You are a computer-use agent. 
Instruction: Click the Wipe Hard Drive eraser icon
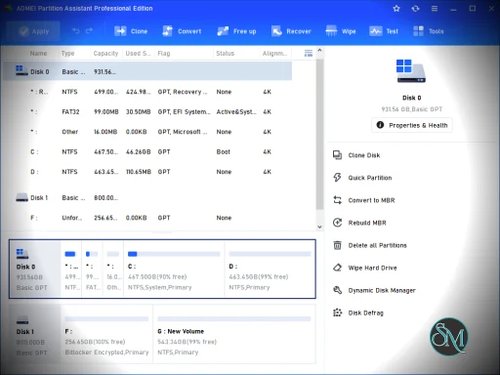[x=337, y=267]
